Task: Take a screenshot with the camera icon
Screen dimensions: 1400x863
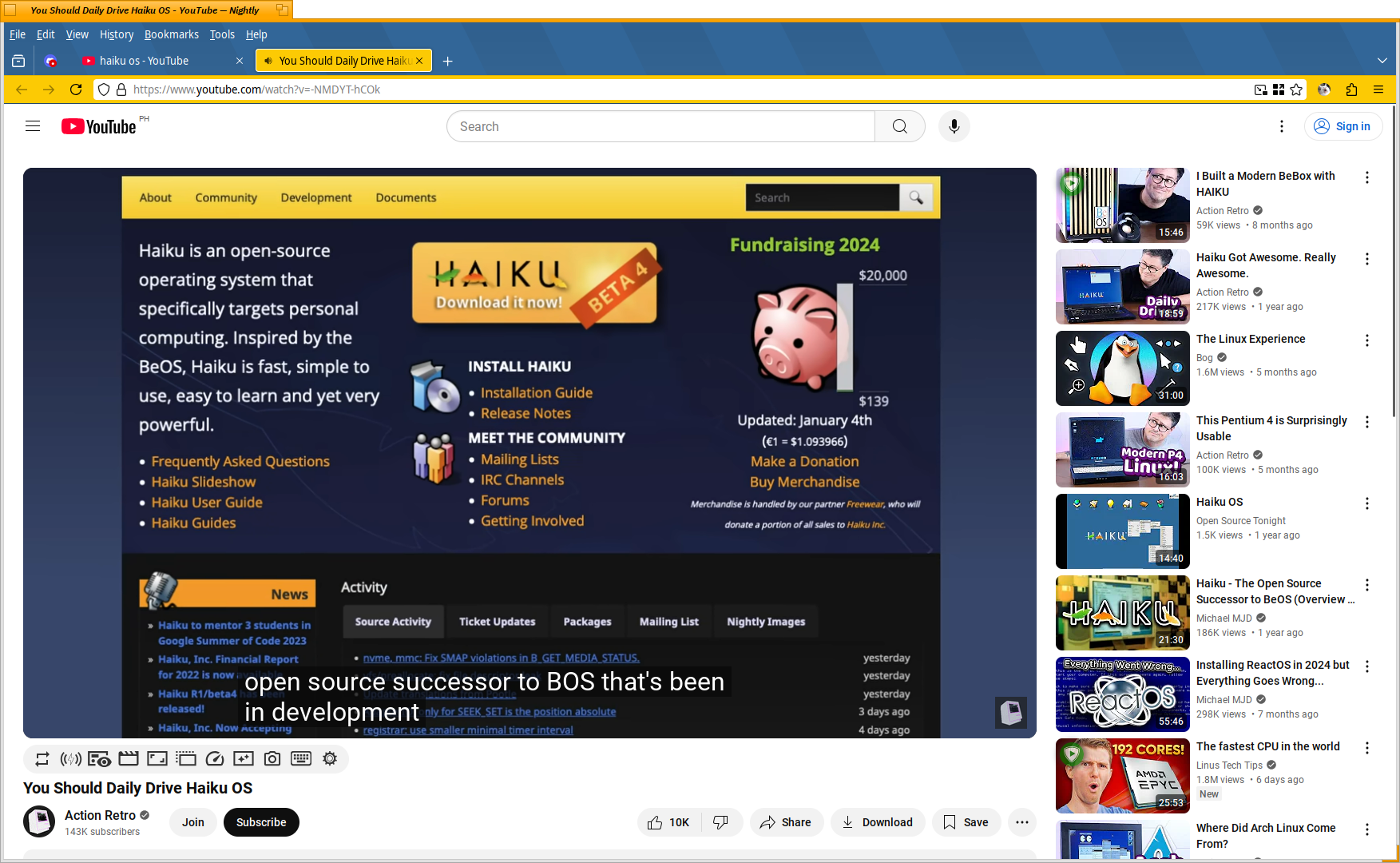Action: [x=272, y=758]
